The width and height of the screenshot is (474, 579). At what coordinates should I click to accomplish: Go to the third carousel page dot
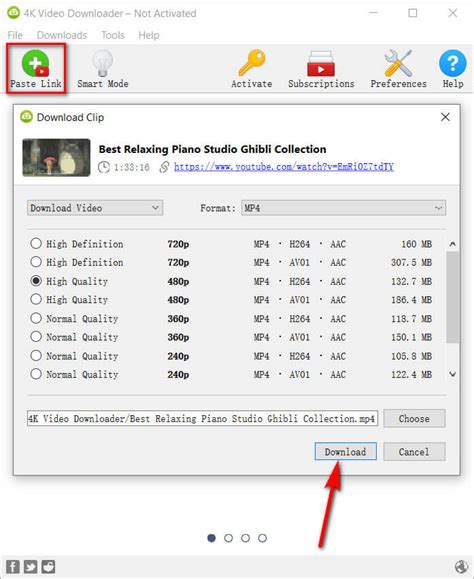(245, 538)
